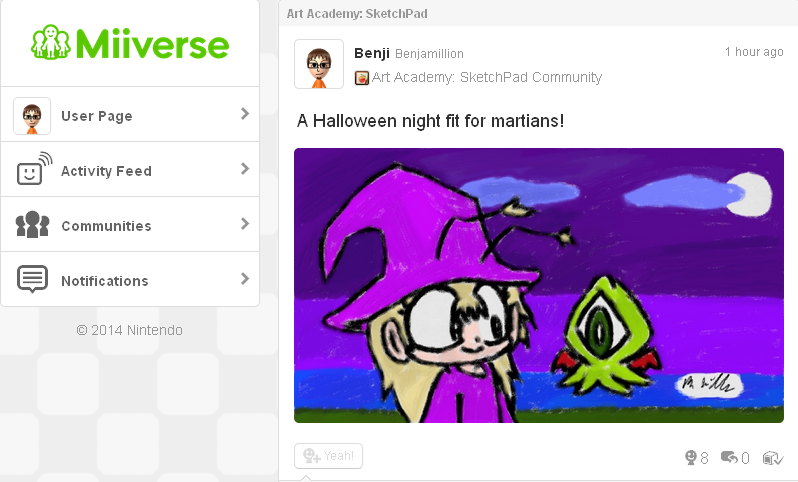
Task: Expand the User Page chevron
Action: tap(245, 114)
